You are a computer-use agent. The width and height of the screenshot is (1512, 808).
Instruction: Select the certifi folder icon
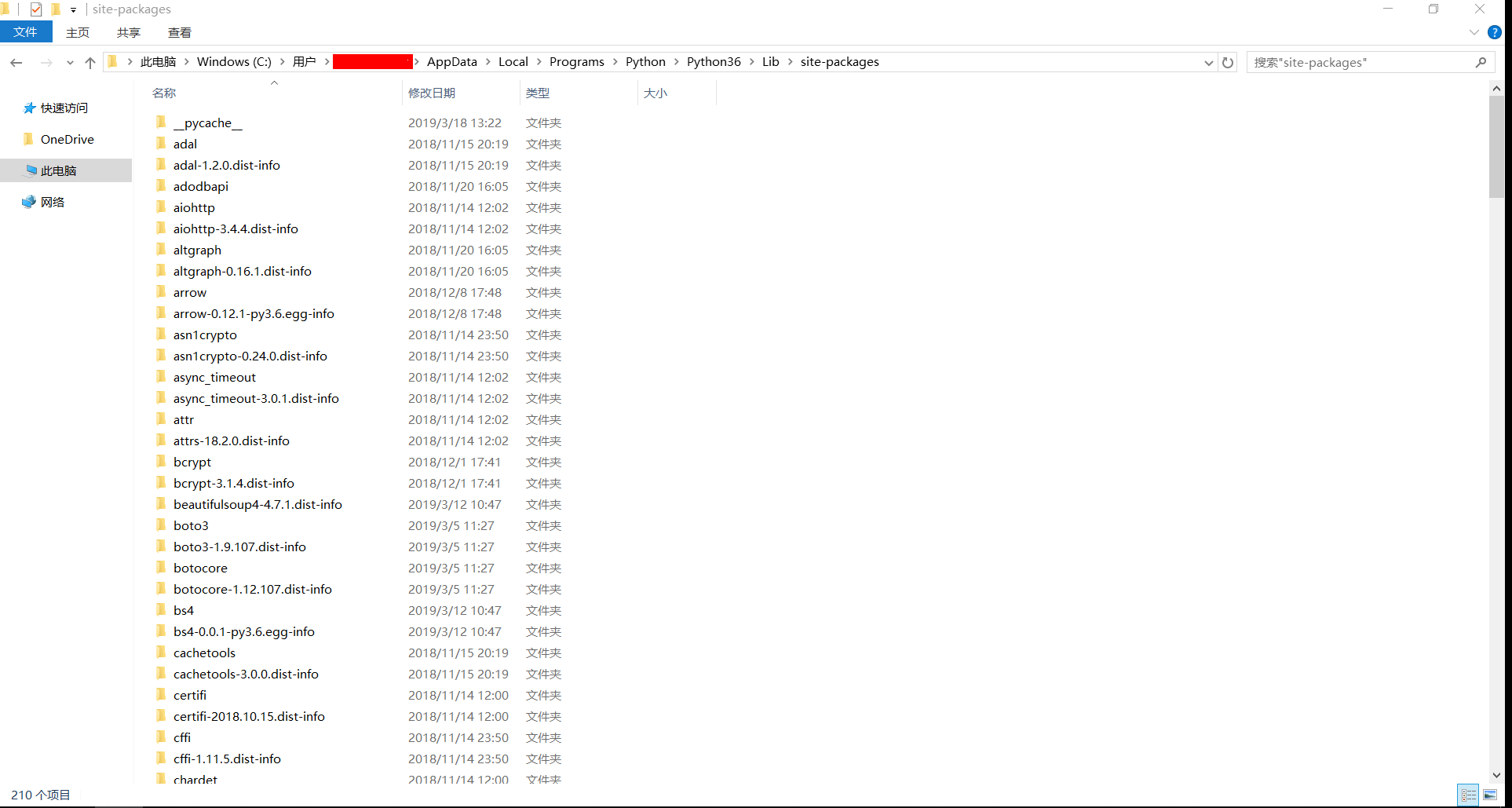161,695
